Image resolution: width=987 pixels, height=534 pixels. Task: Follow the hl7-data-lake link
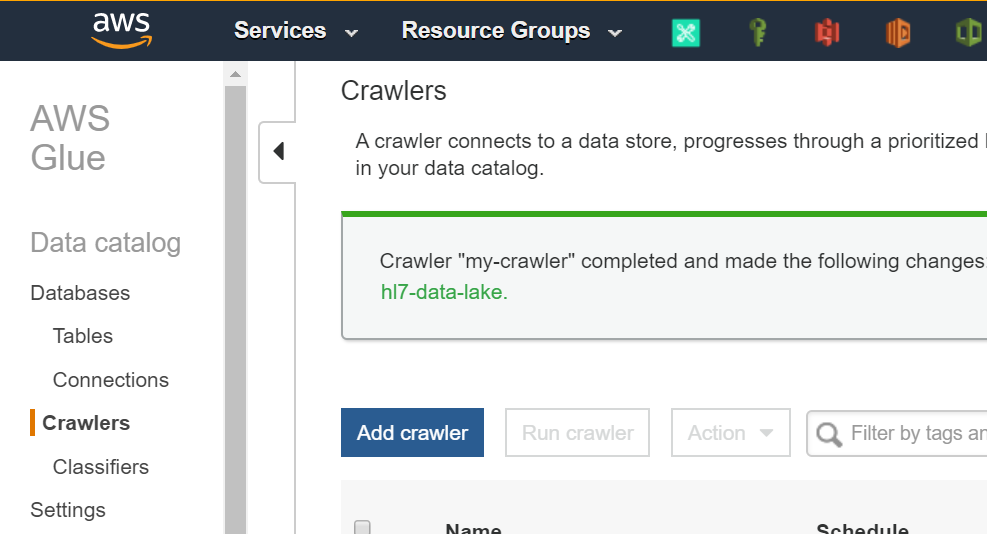tap(444, 293)
